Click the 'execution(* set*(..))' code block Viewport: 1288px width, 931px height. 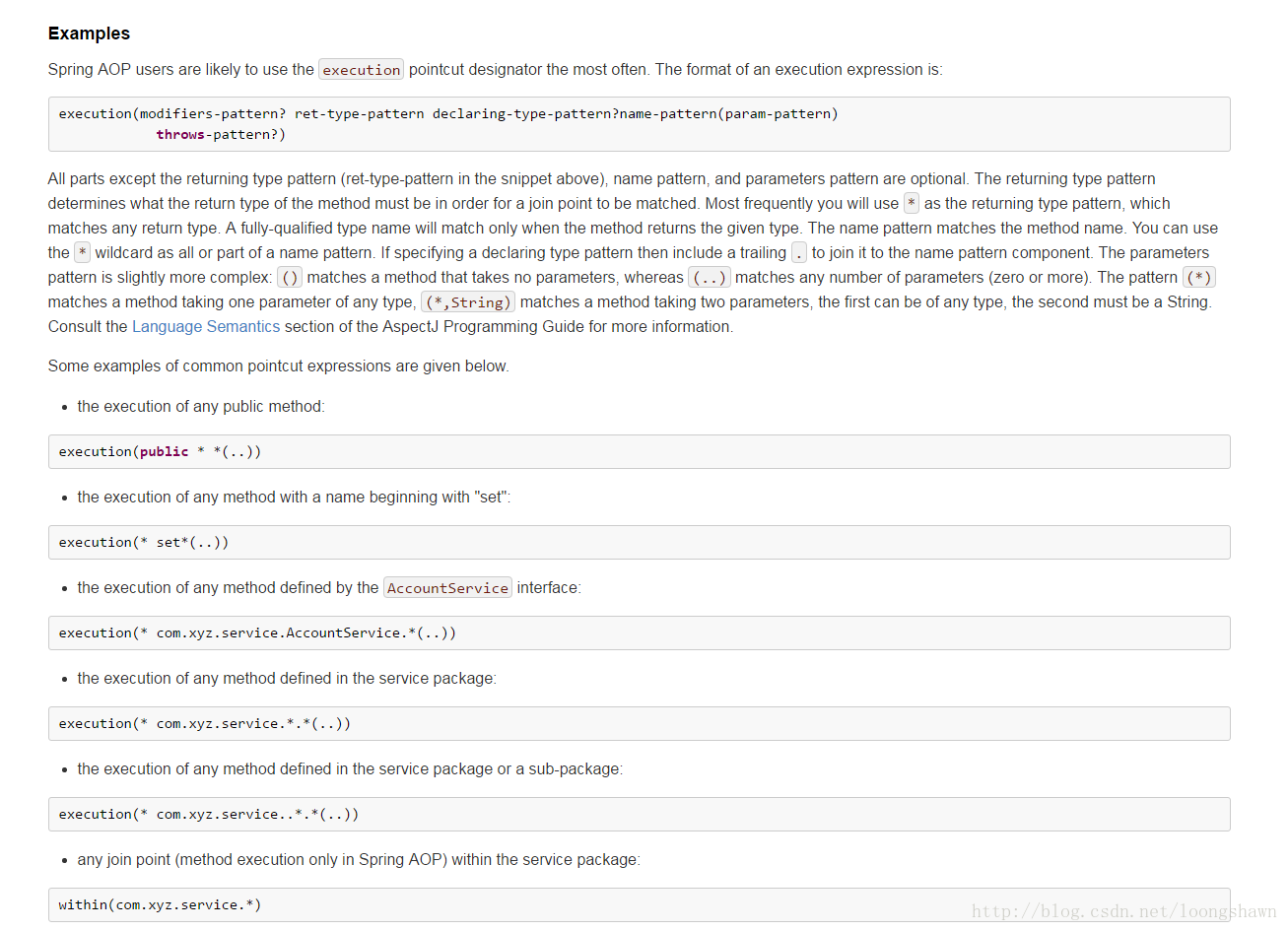[x=639, y=542]
